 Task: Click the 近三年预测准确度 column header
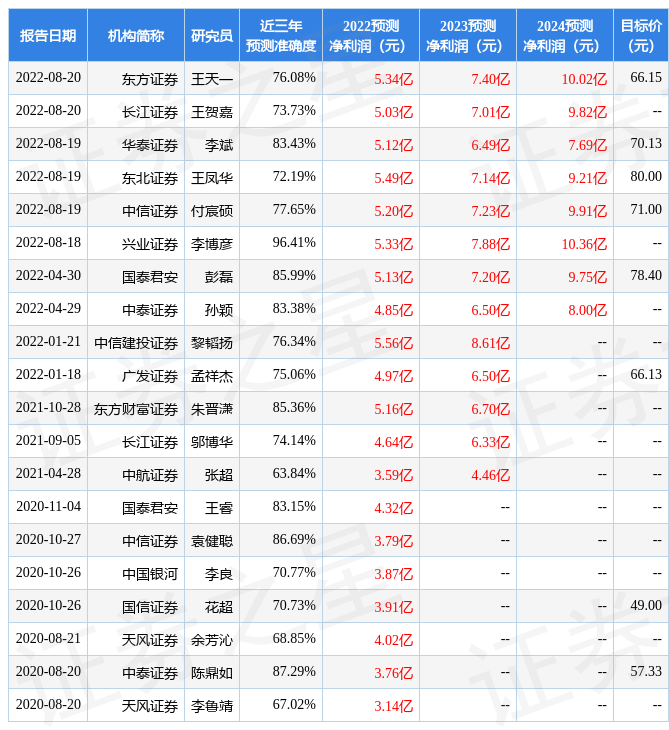[x=281, y=35]
